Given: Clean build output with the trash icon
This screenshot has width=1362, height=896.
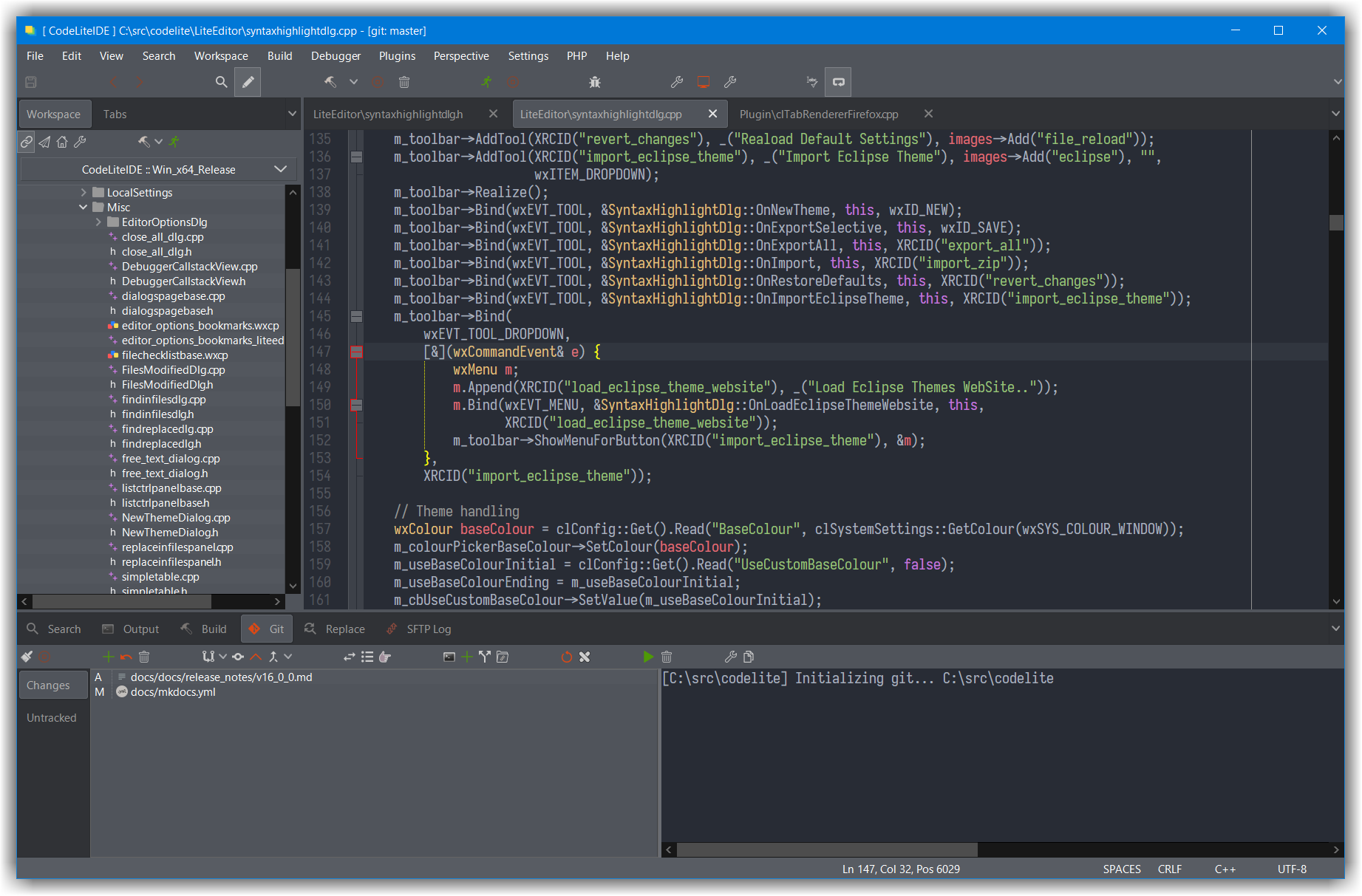Looking at the screenshot, I should point(404,82).
